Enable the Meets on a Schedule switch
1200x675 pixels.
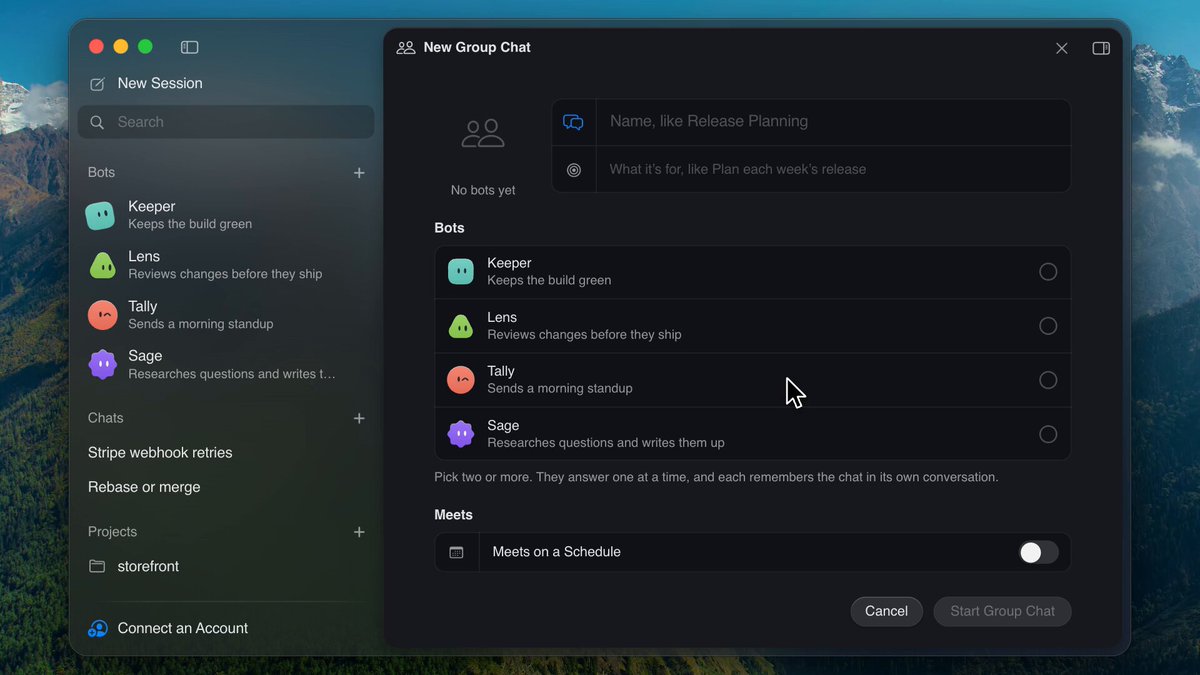(x=1039, y=552)
